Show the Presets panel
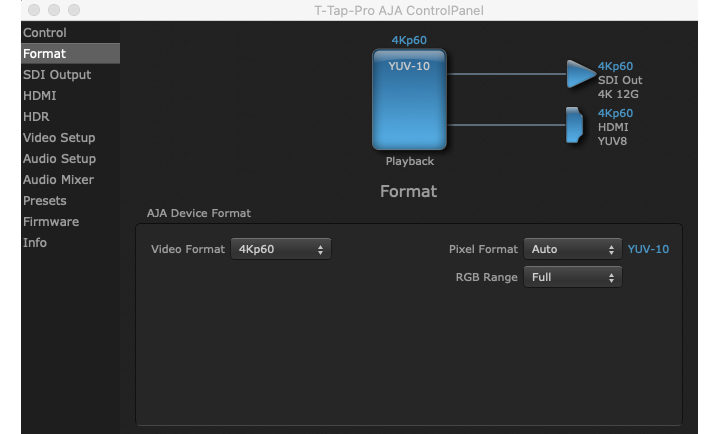 coord(45,201)
